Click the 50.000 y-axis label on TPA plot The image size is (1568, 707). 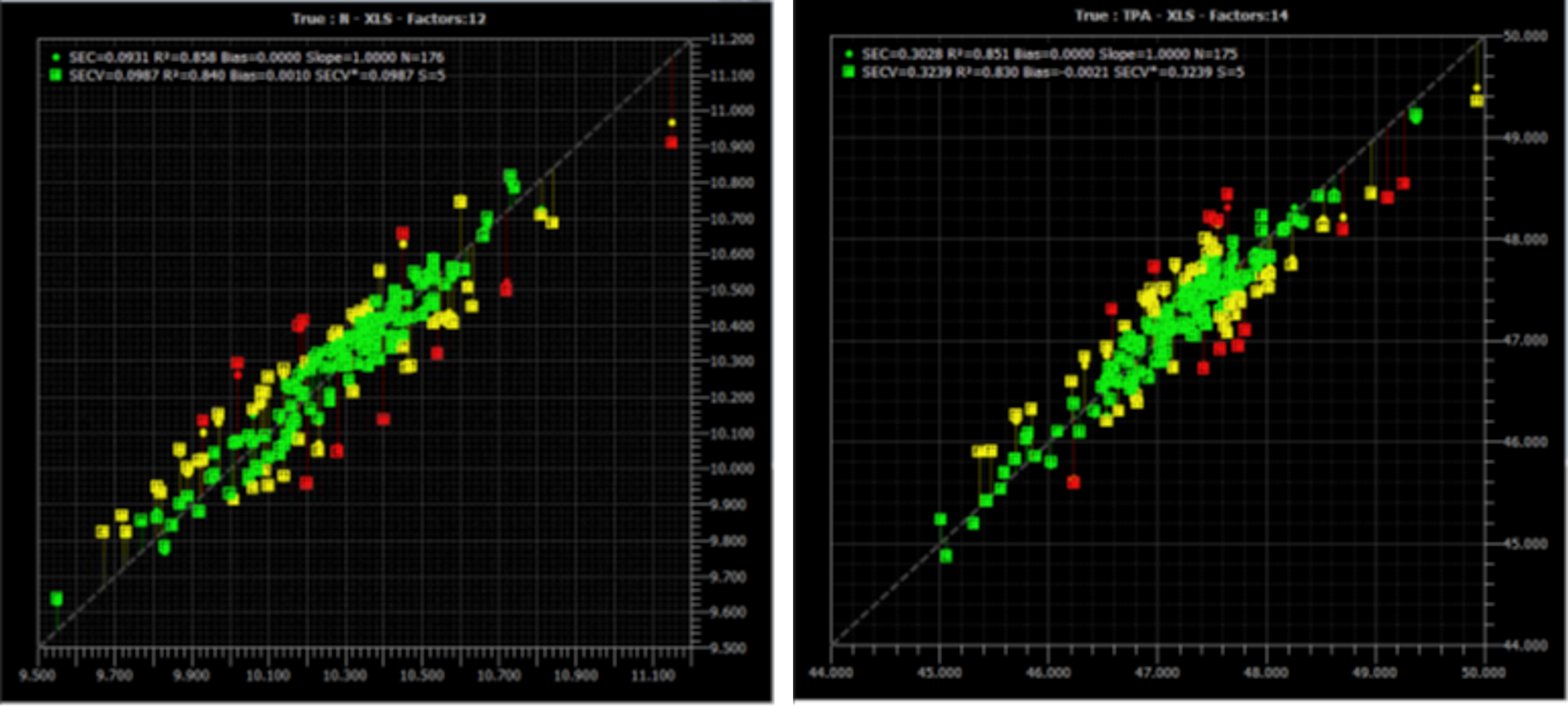tap(1525, 37)
